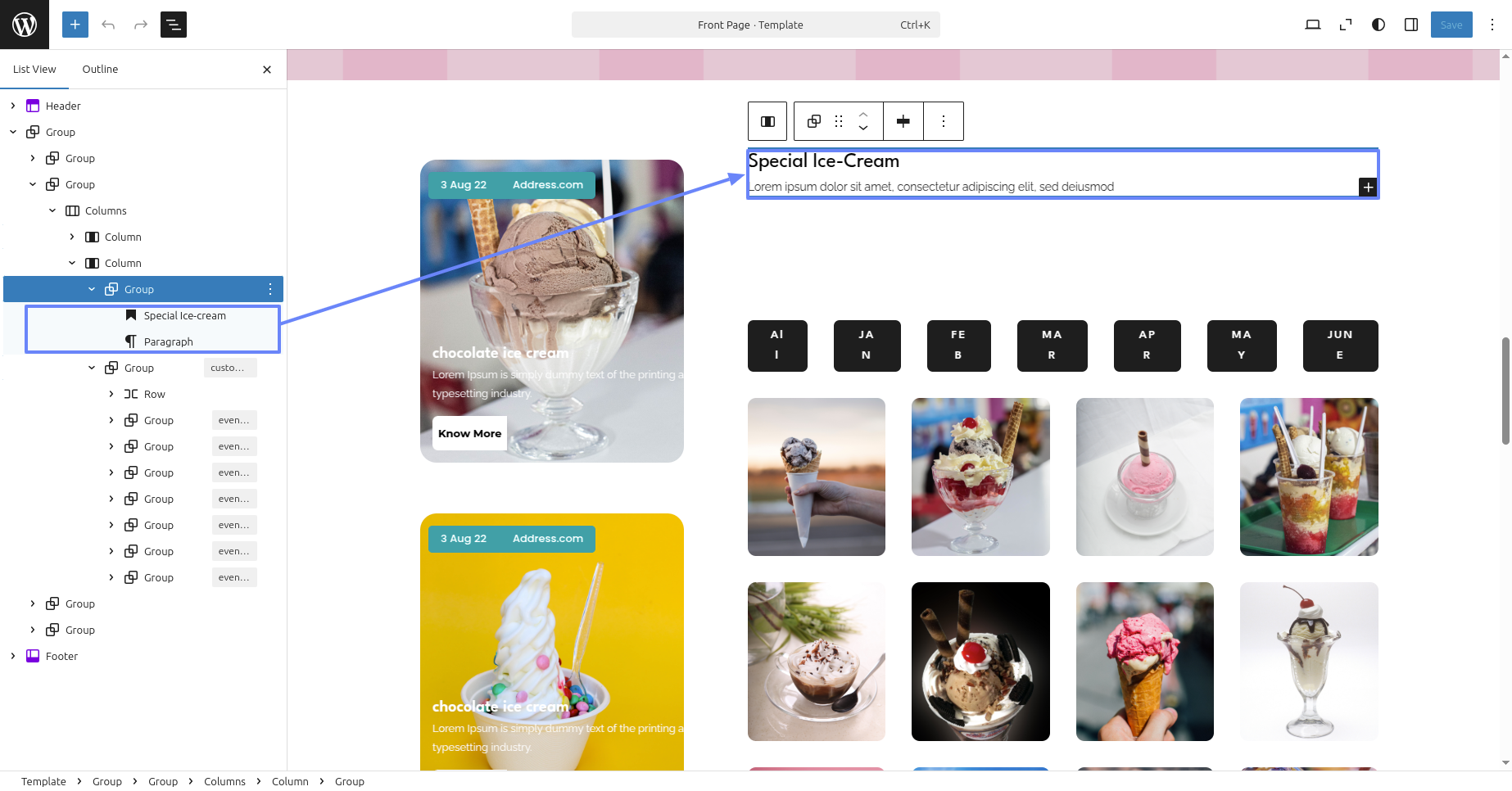Click the first Know More button
The image size is (1512, 791).
pos(469,433)
